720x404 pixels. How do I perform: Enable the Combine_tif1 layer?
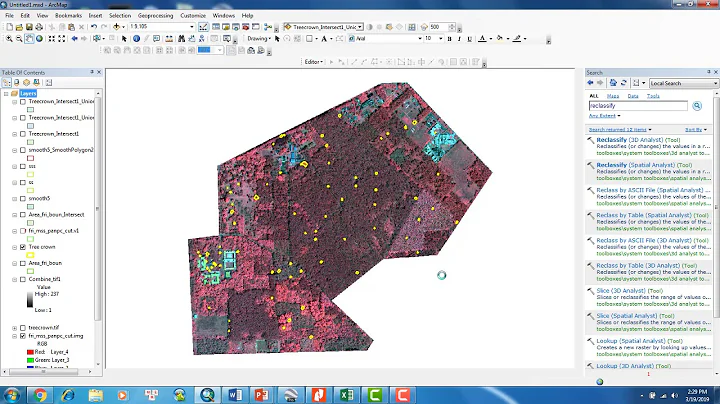(23, 279)
